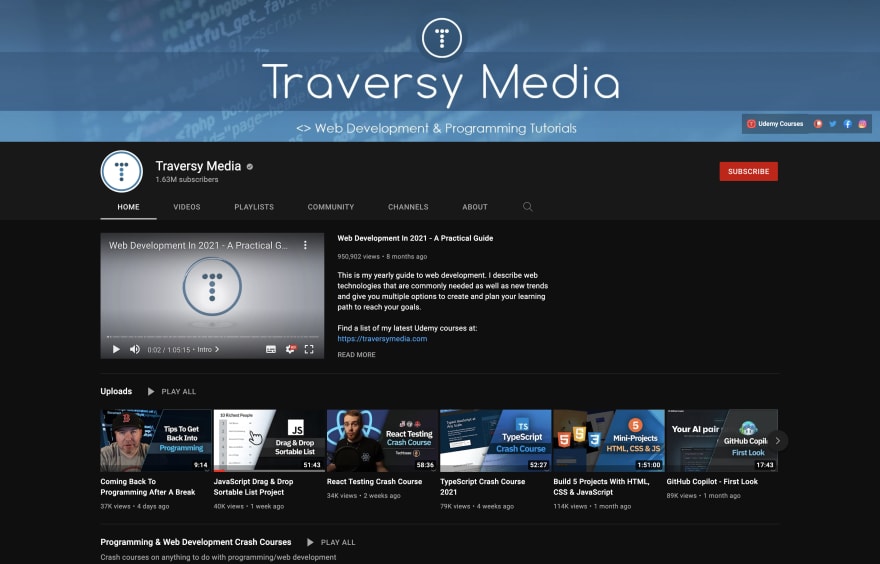Subscribe to Traversy Media

coord(748,171)
